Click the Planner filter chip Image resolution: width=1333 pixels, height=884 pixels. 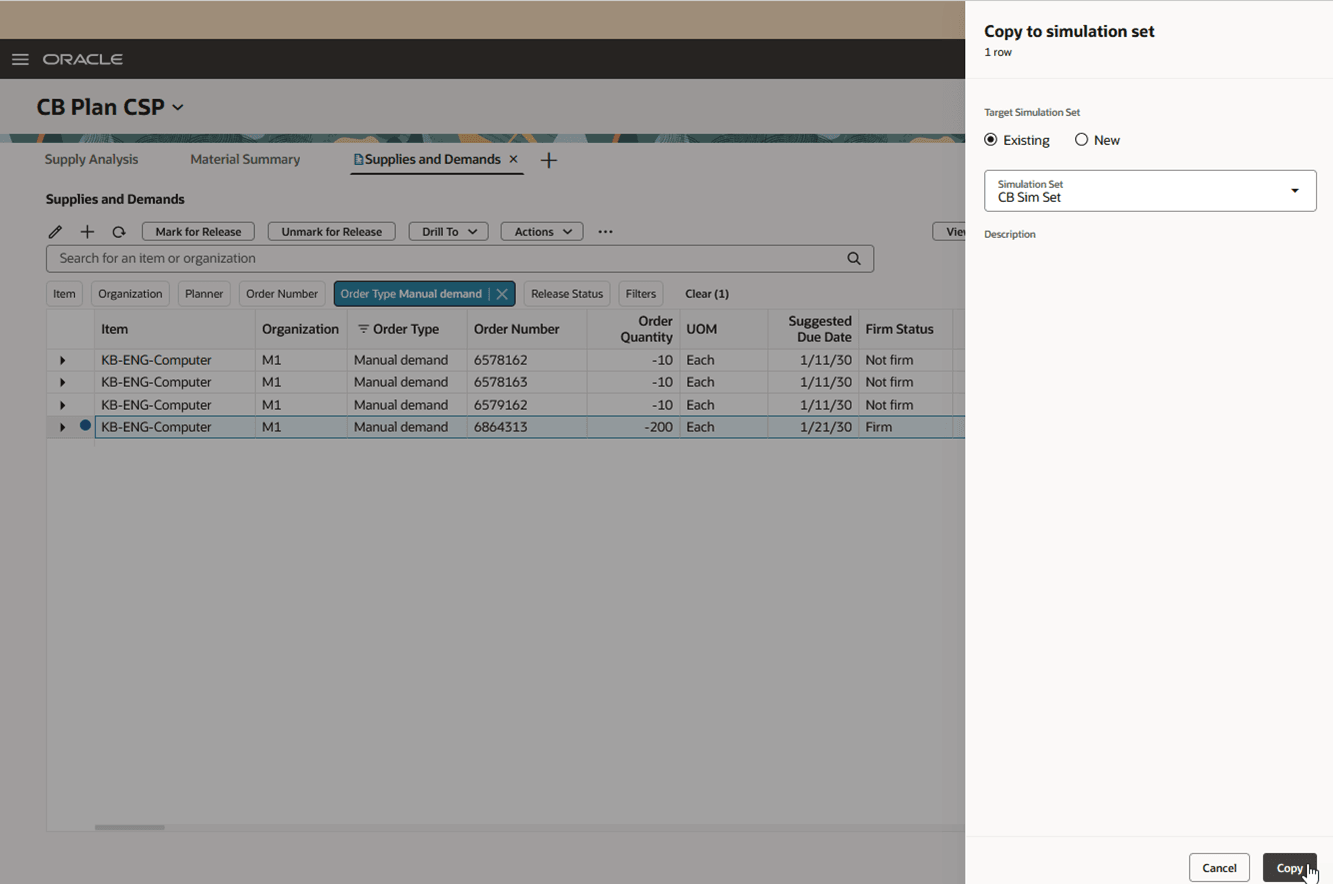(204, 294)
